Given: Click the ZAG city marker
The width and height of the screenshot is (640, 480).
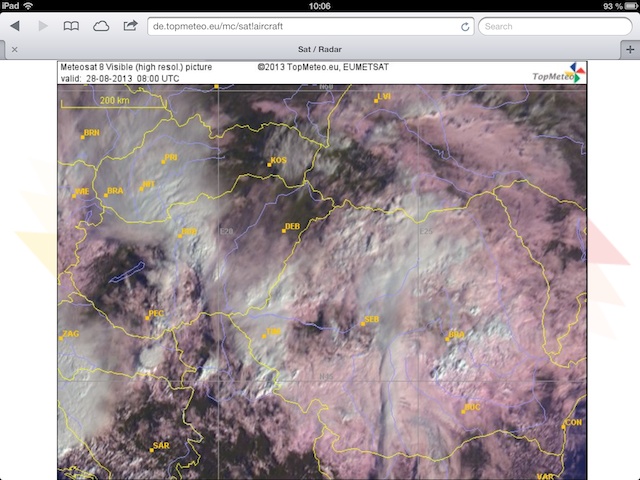Looking at the screenshot, I should tap(61, 338).
